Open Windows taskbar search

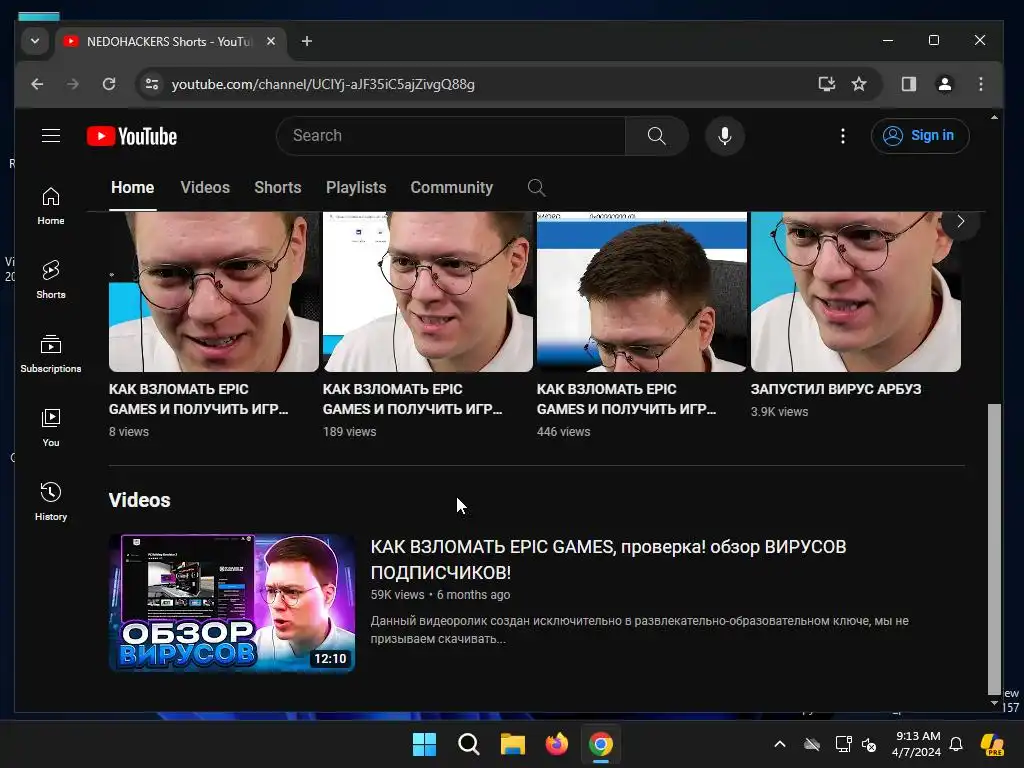(x=468, y=744)
